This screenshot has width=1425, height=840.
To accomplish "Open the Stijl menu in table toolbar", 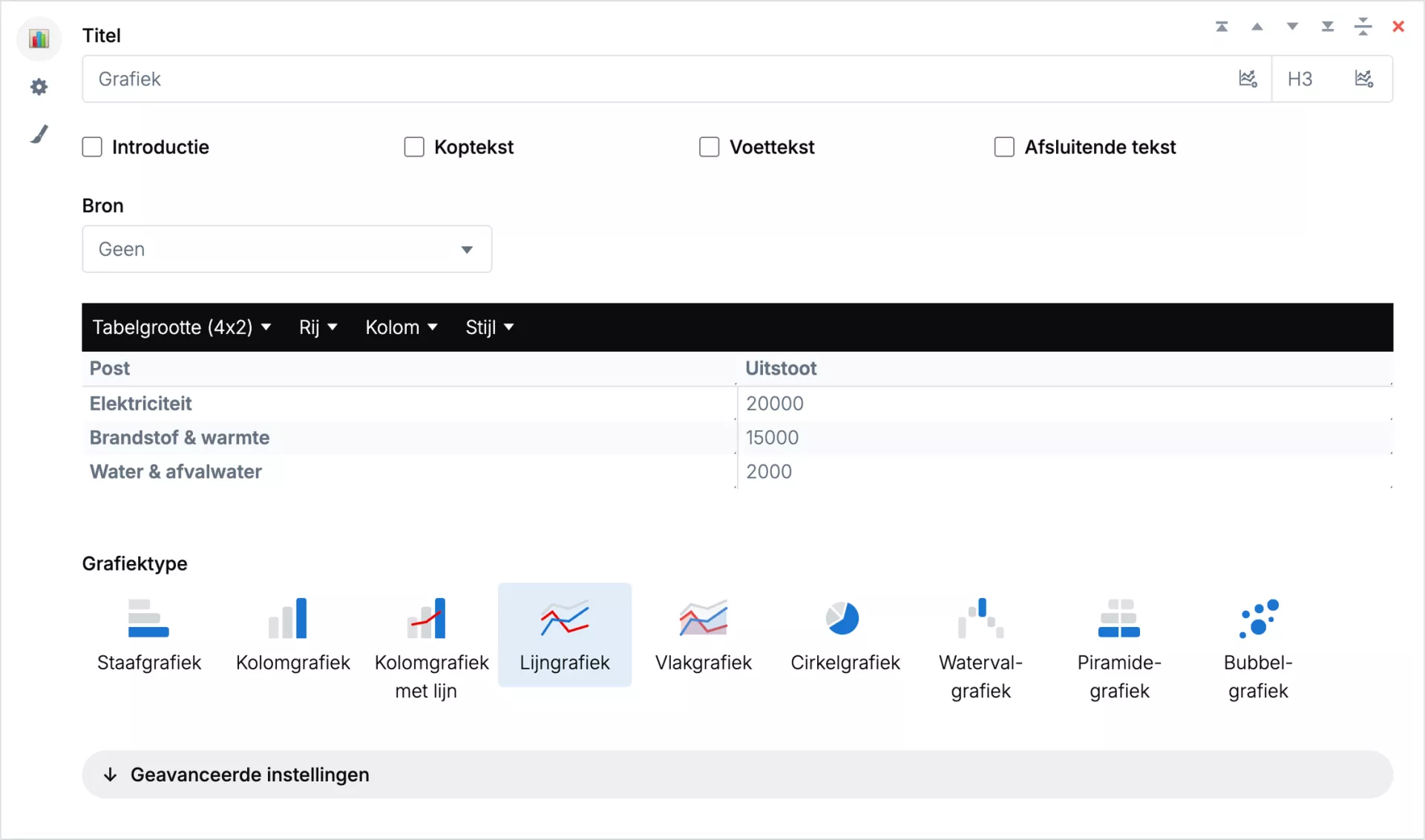I will pyautogui.click(x=489, y=327).
